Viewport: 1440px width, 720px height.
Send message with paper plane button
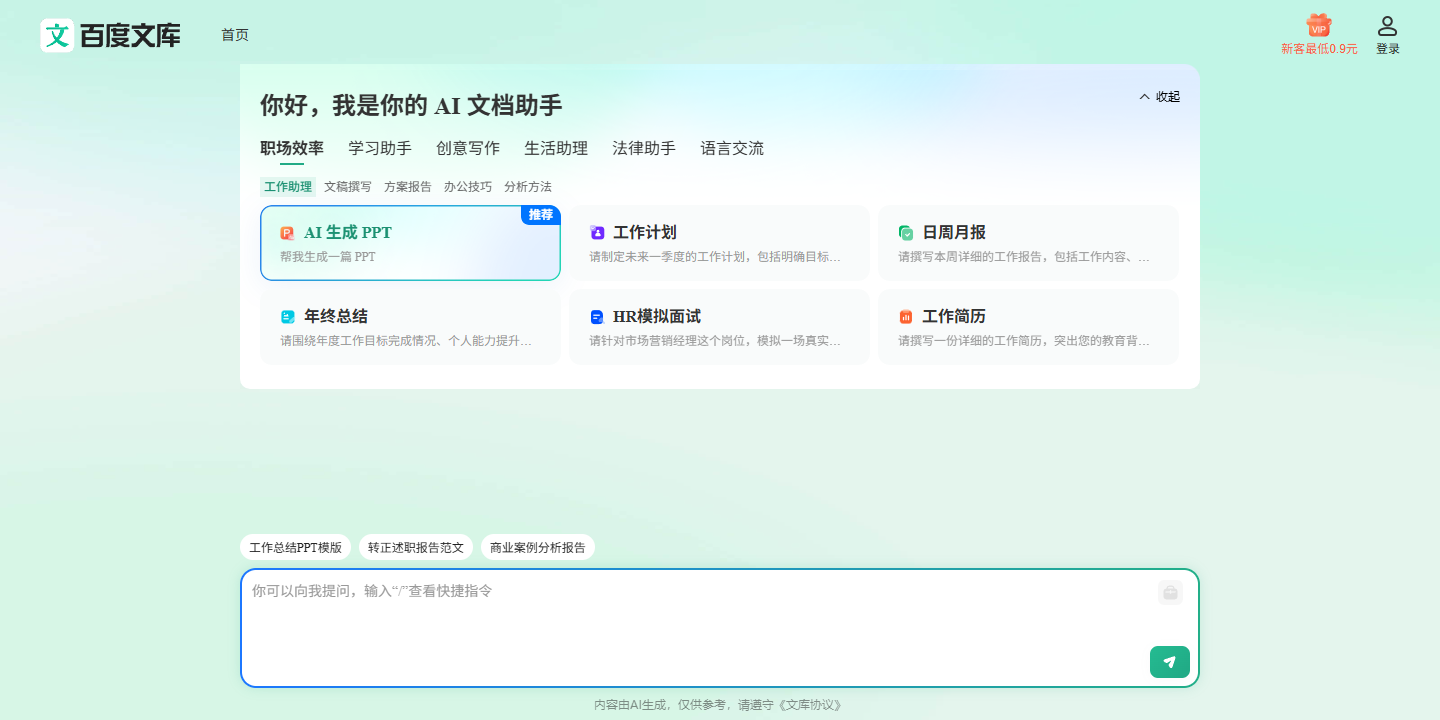1170,662
